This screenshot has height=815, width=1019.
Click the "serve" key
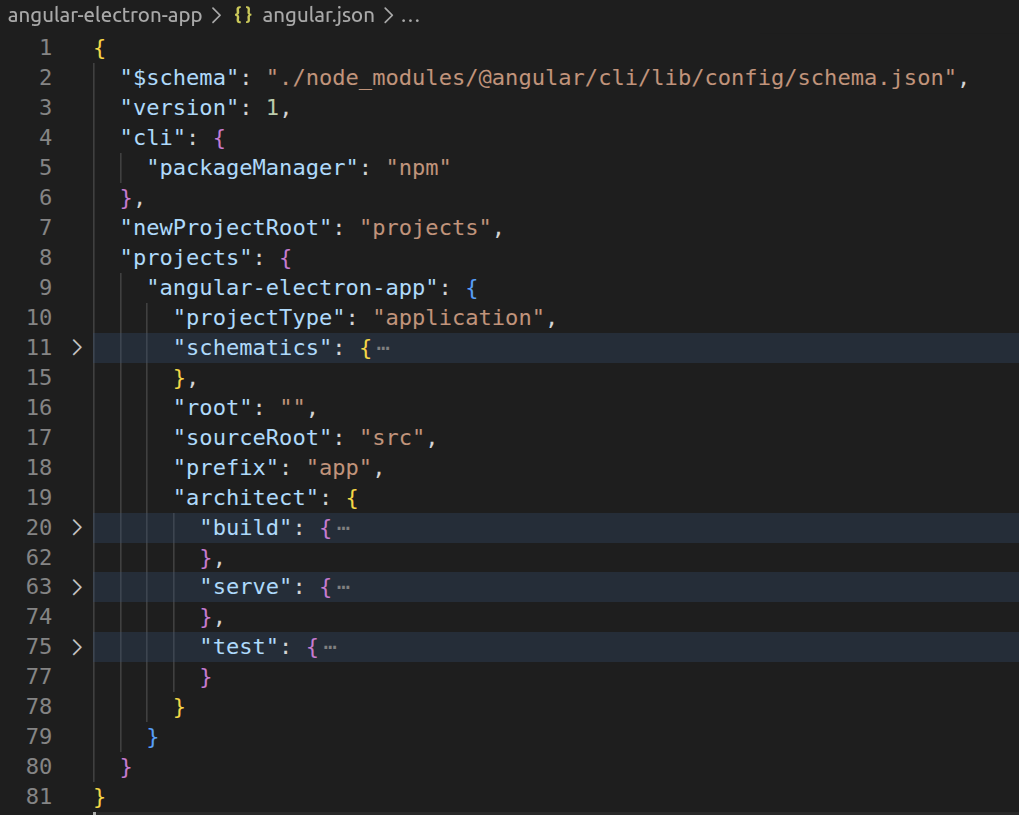coord(246,587)
